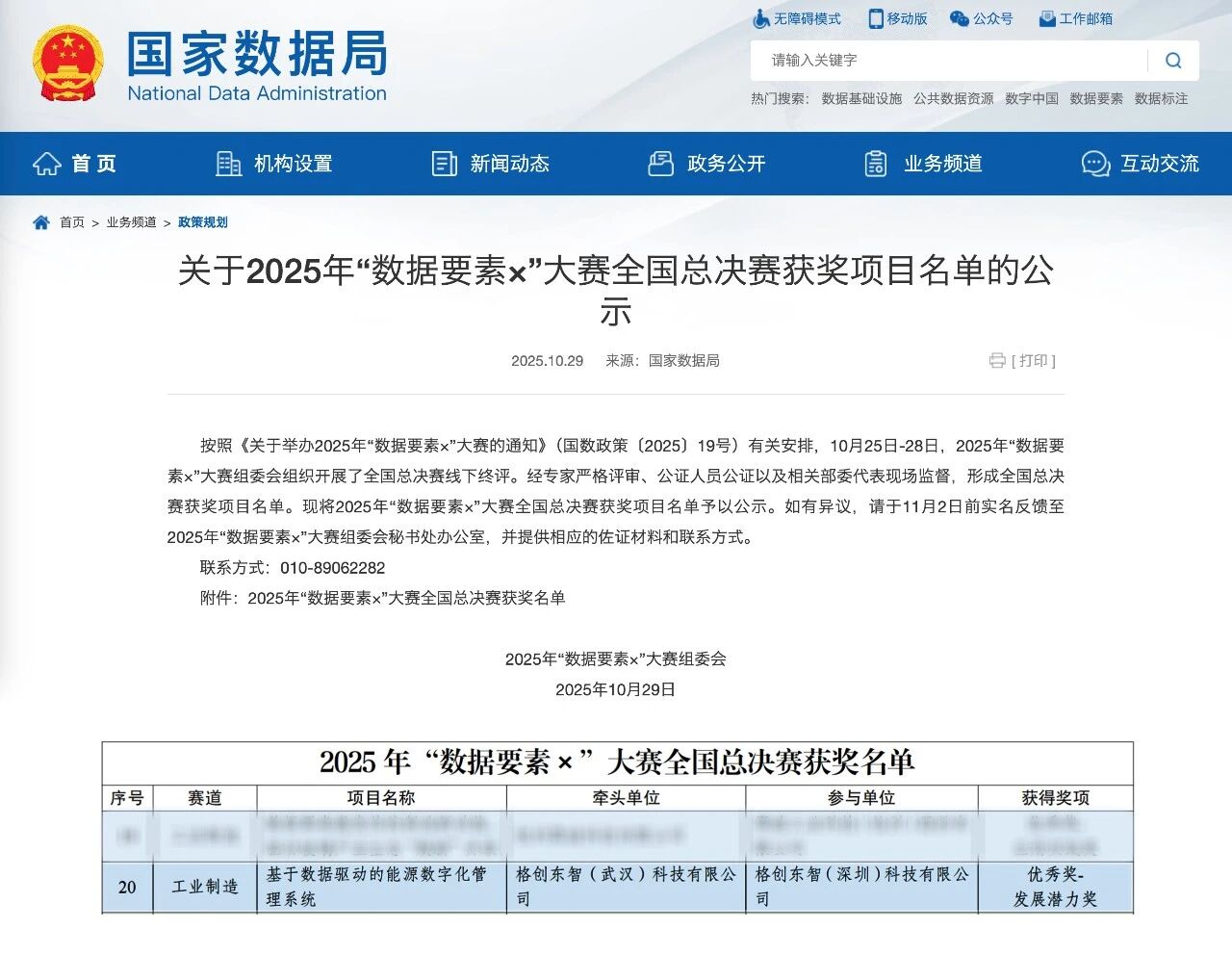This screenshot has height=955, width=1232.
Task: Open 互动交流 in the navigation bar
Action: point(1141,164)
